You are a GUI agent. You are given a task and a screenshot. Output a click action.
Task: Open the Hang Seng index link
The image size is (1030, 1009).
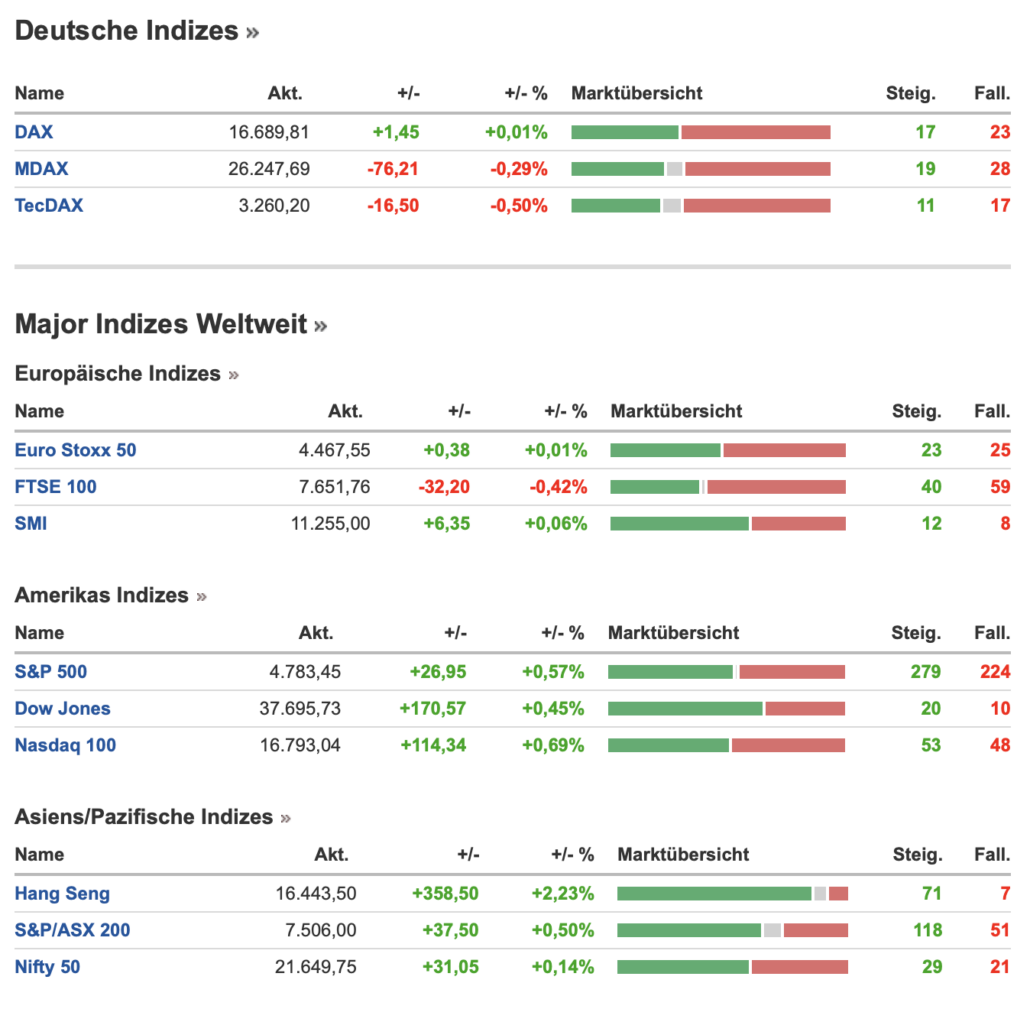62,893
